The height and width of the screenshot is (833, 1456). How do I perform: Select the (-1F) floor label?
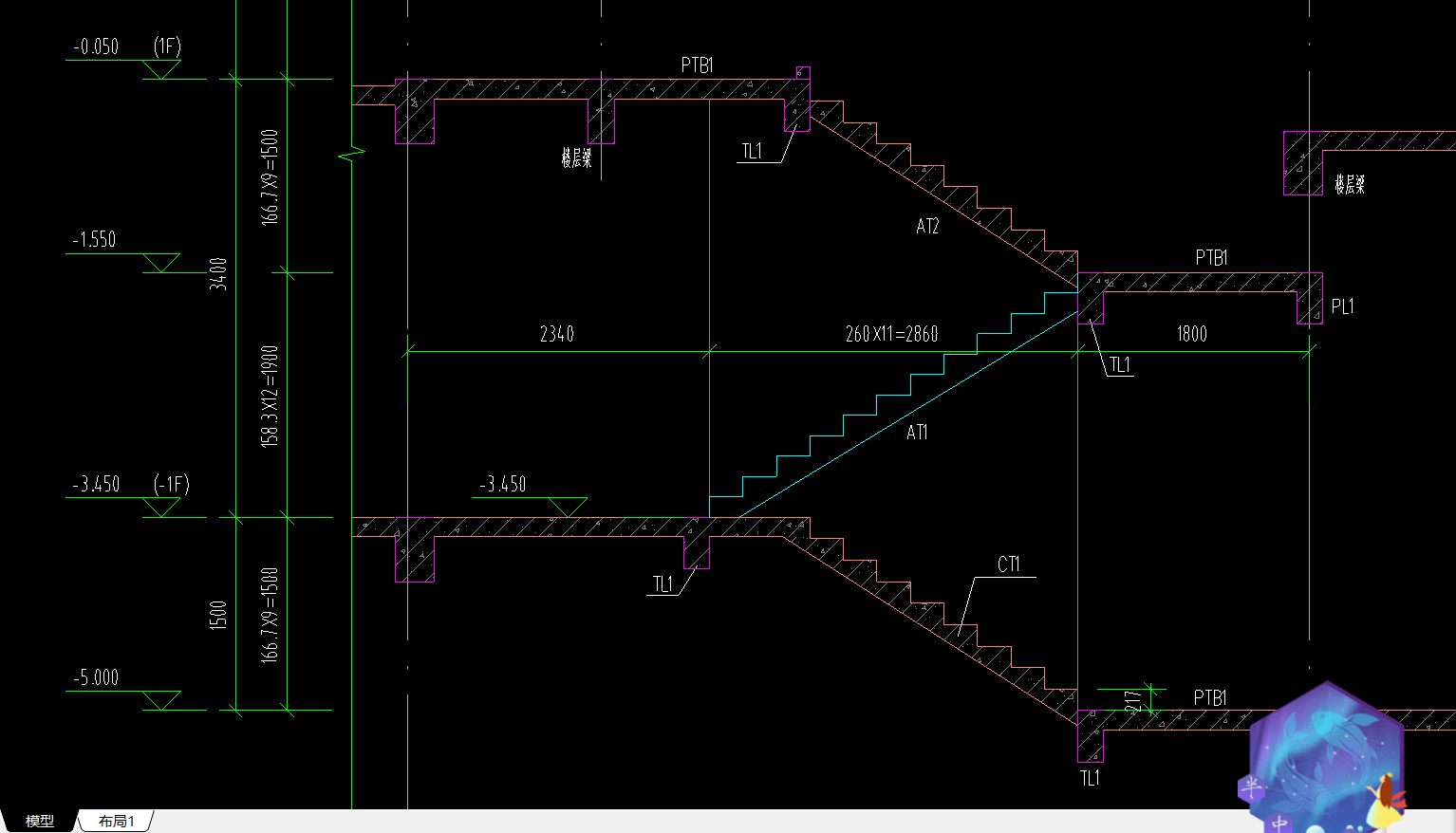tap(171, 484)
